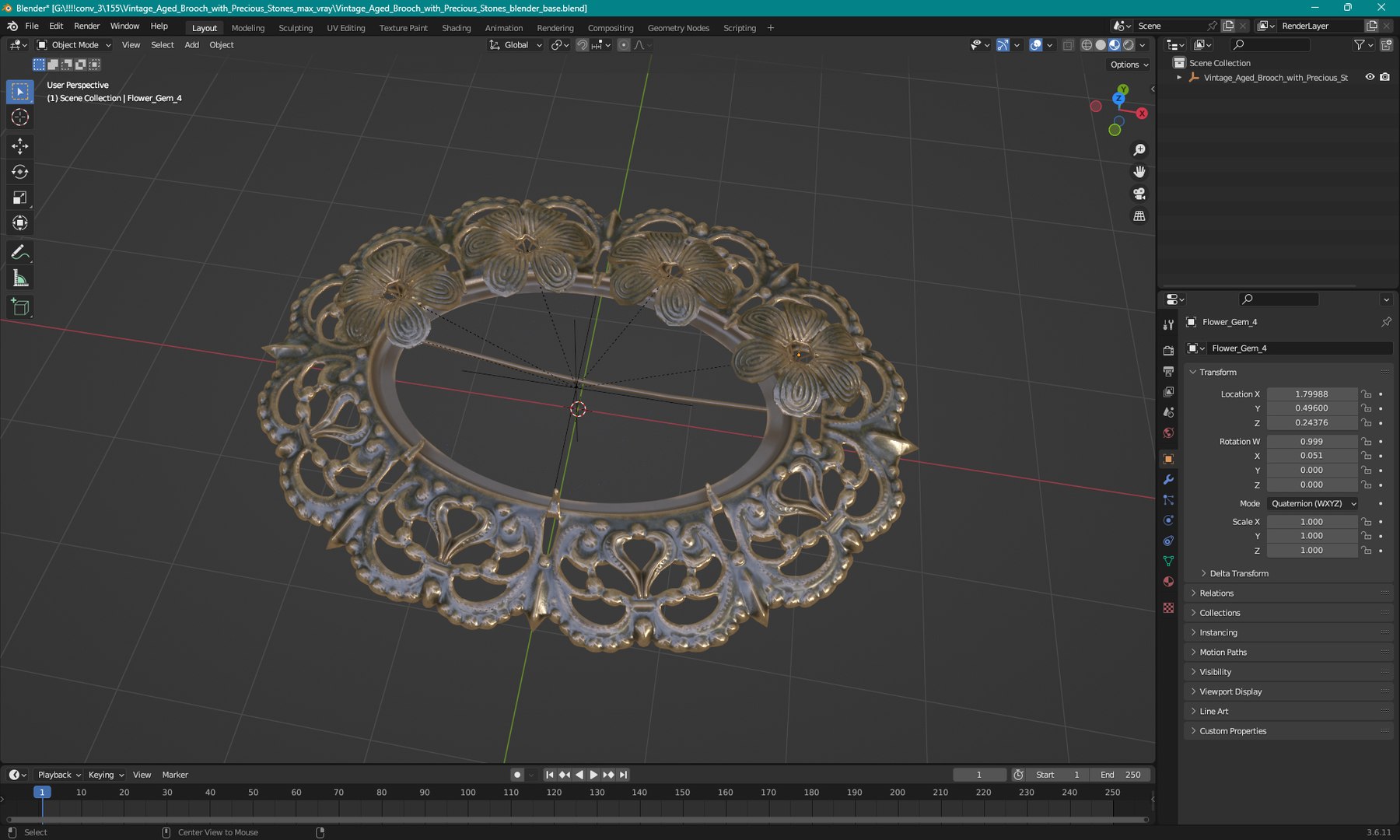Viewport: 1400px width, 840px height.
Task: Activate the Rotate tool
Action: click(x=20, y=172)
